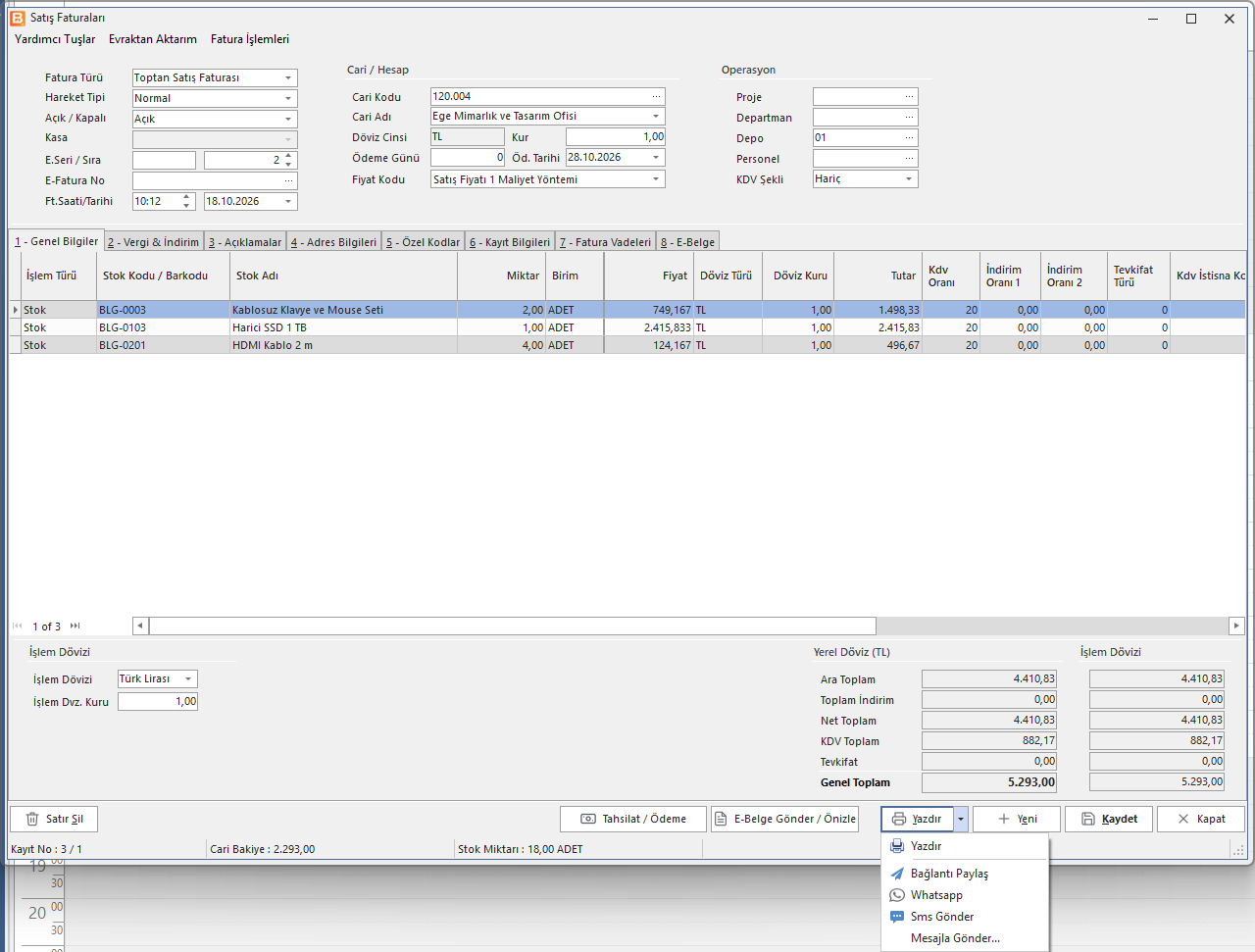Open the Depo lookup ellipsis button
1255x952 pixels.
(910, 137)
